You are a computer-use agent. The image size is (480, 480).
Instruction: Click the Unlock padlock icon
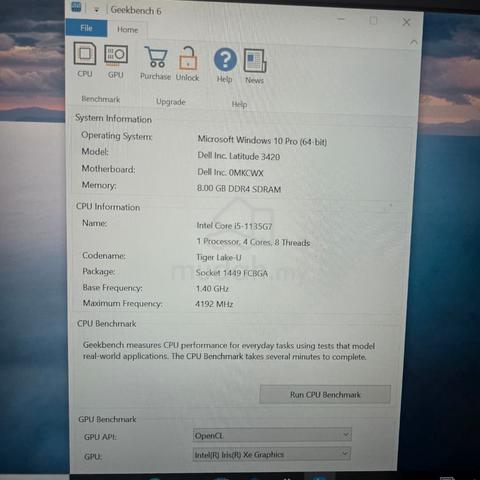pyautogui.click(x=188, y=64)
